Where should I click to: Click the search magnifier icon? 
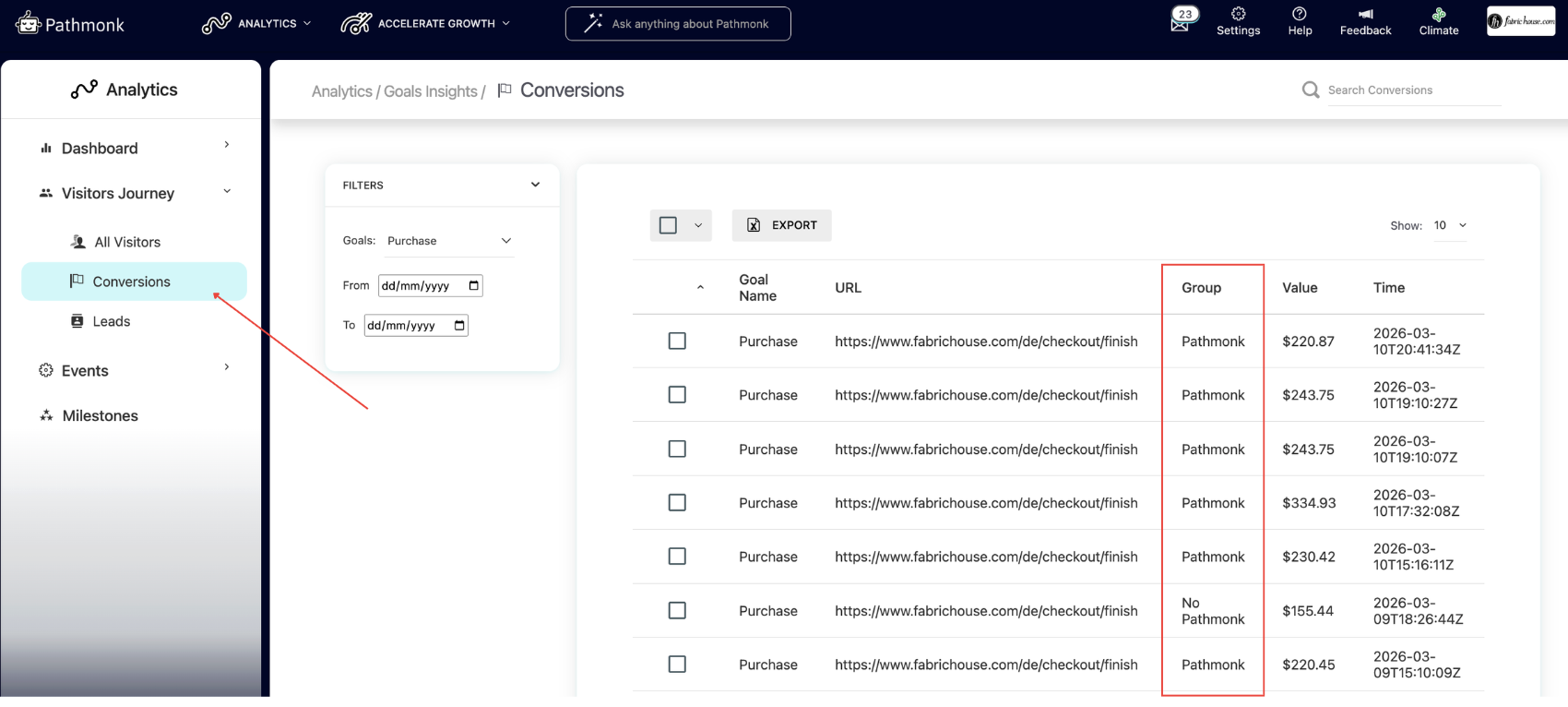coord(1310,90)
